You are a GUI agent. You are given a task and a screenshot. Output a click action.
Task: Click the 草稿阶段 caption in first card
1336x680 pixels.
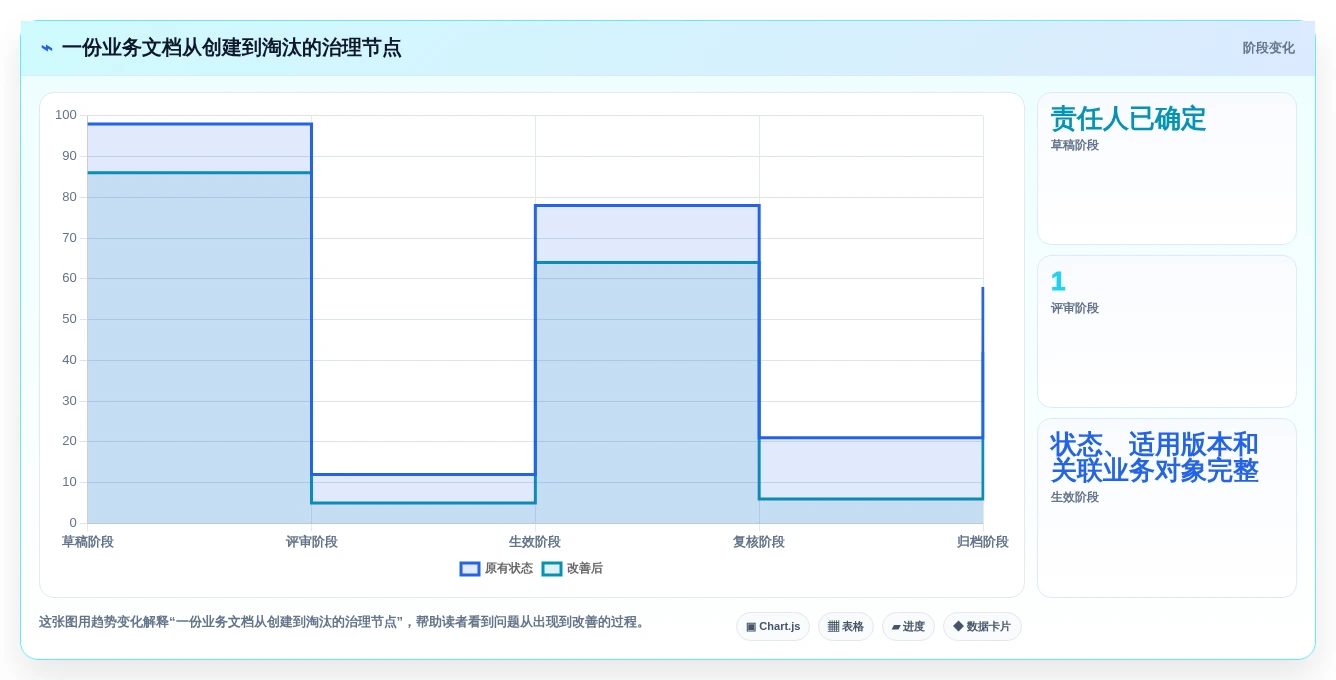pyautogui.click(x=1075, y=145)
